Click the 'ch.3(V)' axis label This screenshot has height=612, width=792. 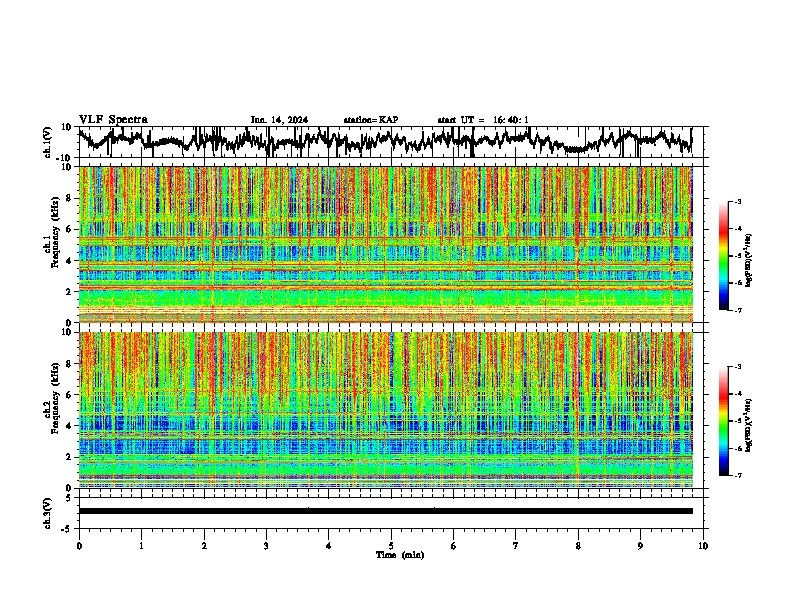click(x=48, y=513)
